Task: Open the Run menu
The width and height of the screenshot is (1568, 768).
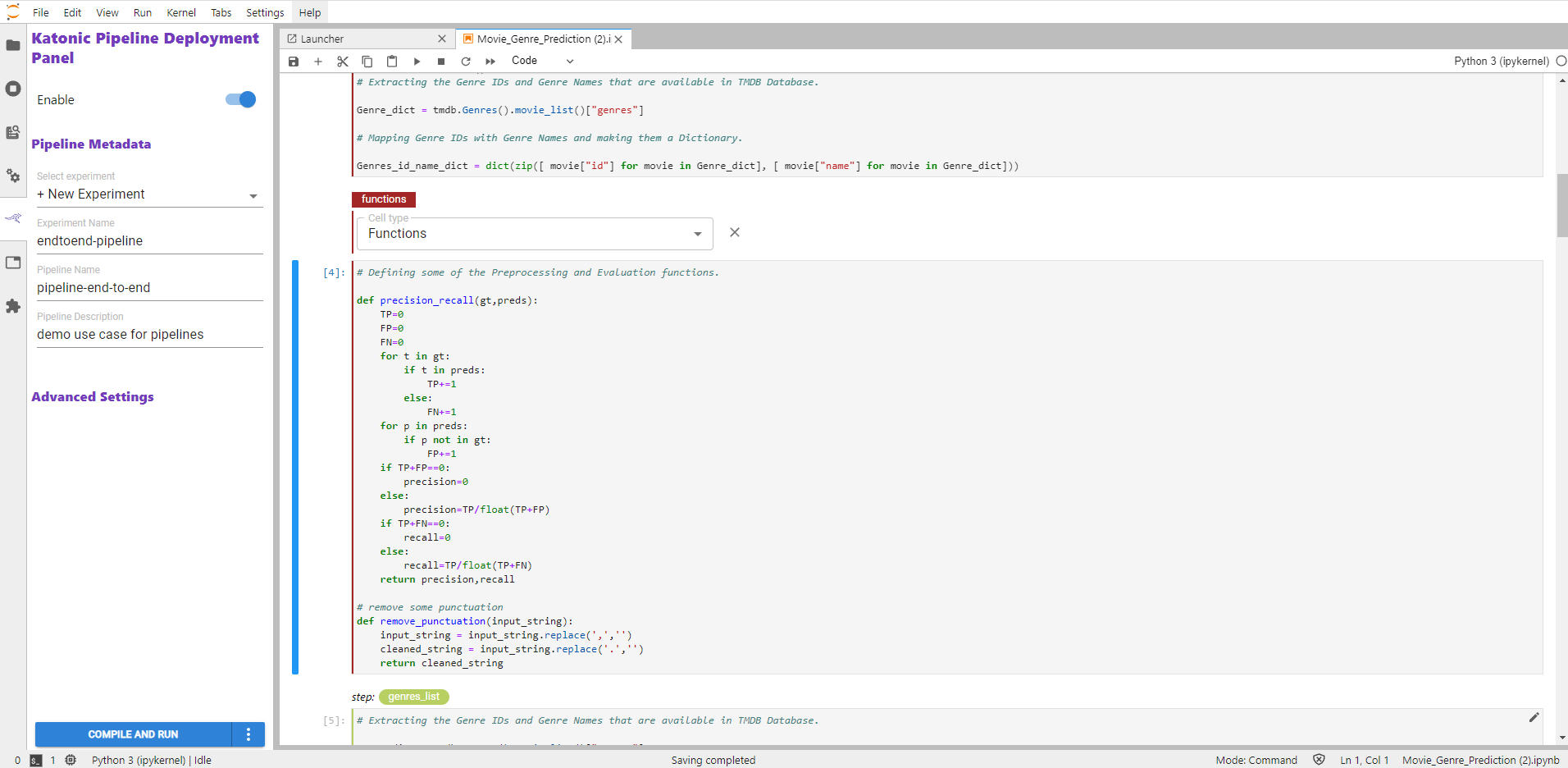Action: (x=143, y=12)
